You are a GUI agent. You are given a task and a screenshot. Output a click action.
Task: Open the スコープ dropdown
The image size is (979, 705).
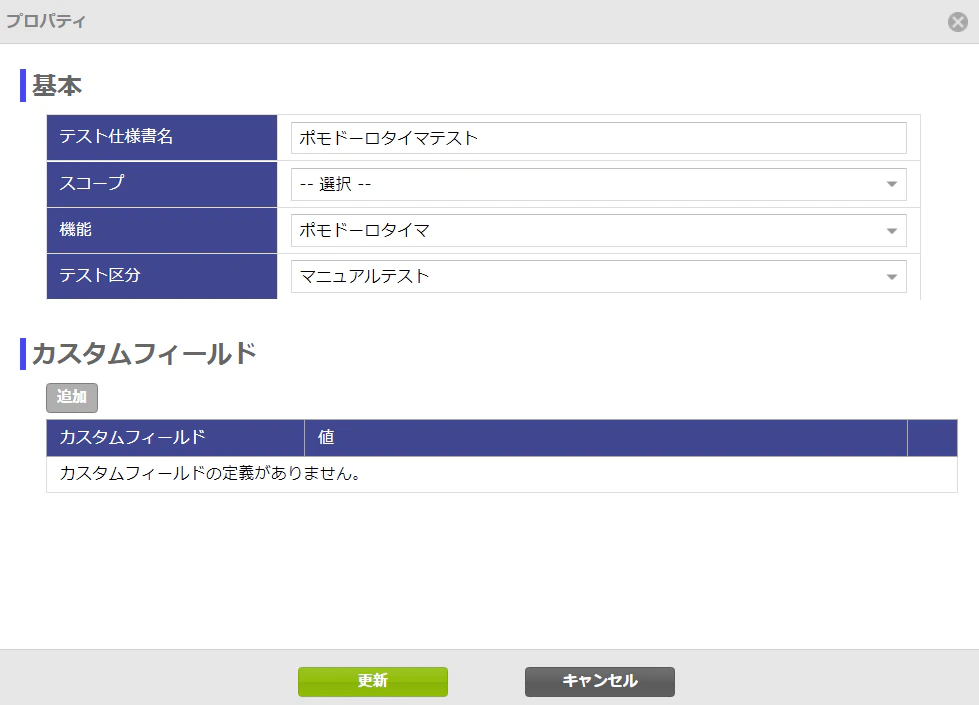(x=598, y=184)
